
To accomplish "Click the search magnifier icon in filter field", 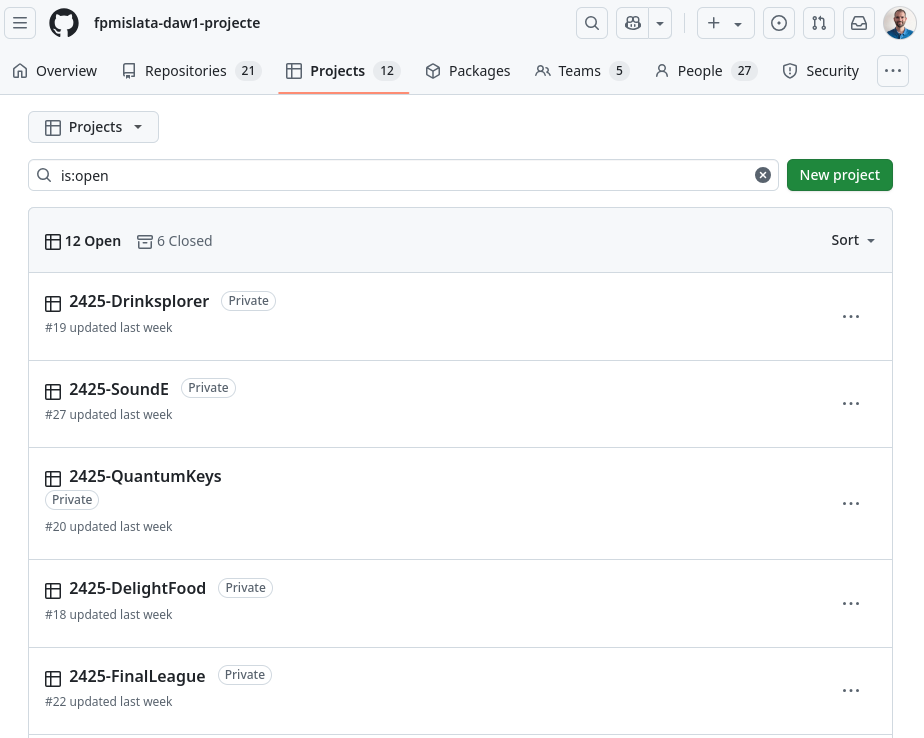I will click(44, 175).
